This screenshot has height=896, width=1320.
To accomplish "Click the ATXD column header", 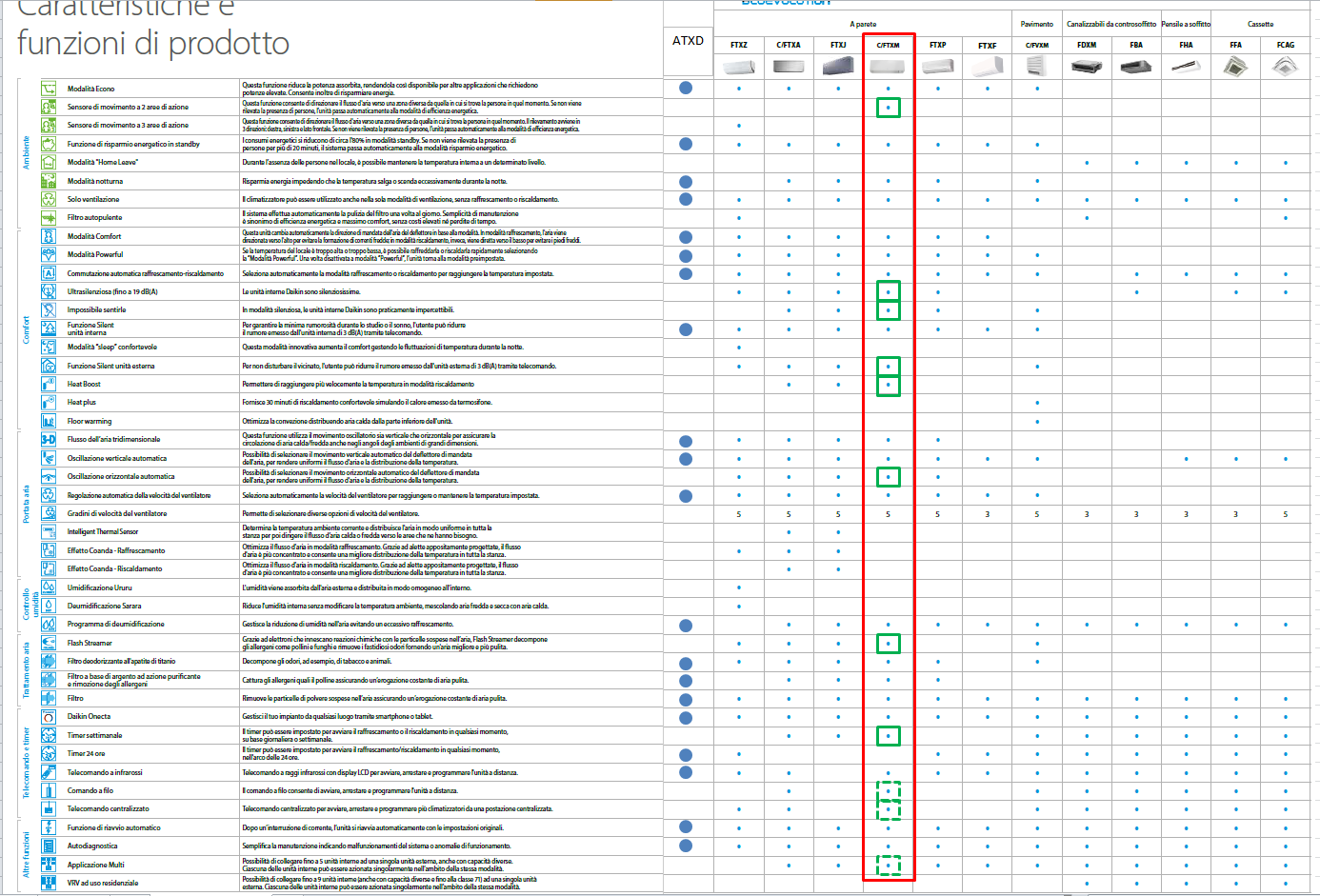I will tap(688, 41).
